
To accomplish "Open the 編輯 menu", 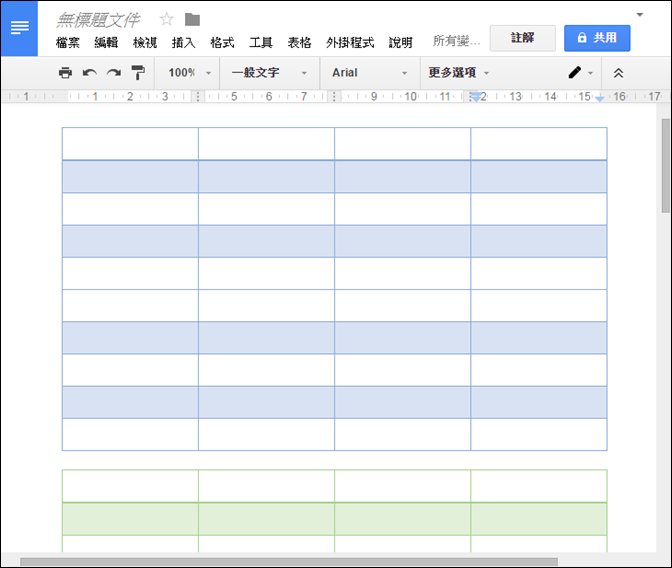I will tap(106, 42).
